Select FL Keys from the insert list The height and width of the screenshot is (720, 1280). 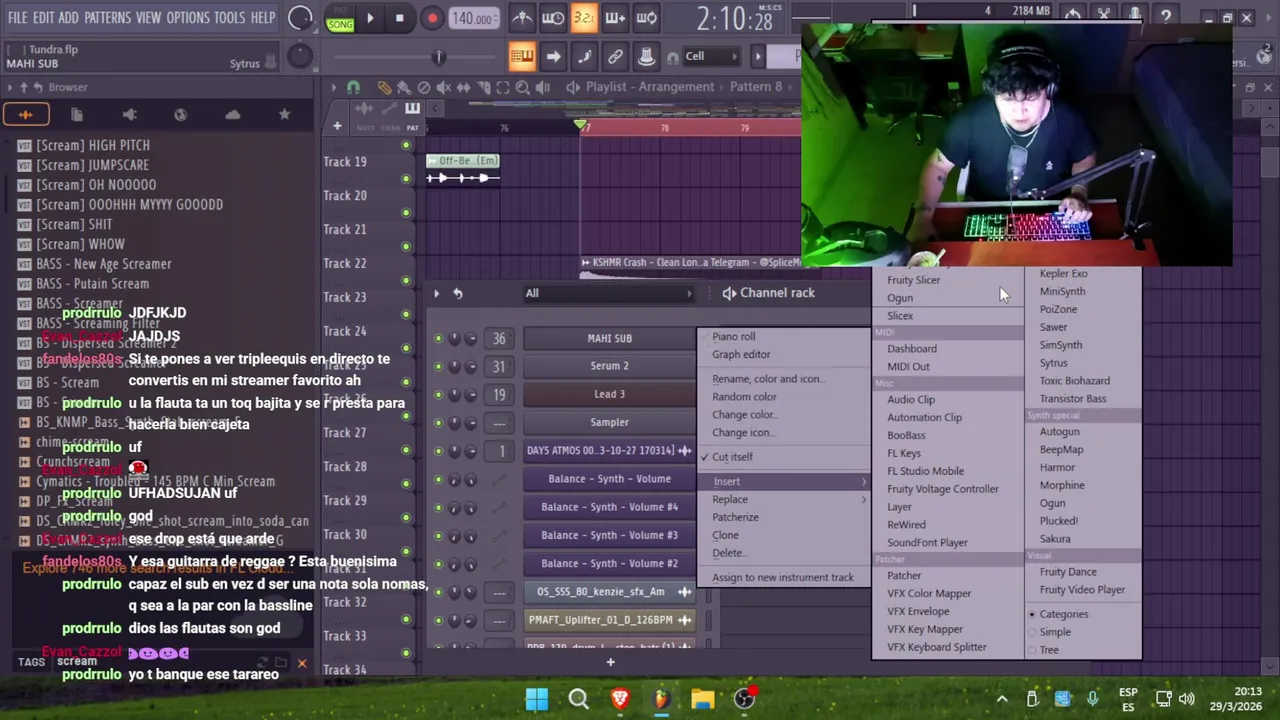904,453
